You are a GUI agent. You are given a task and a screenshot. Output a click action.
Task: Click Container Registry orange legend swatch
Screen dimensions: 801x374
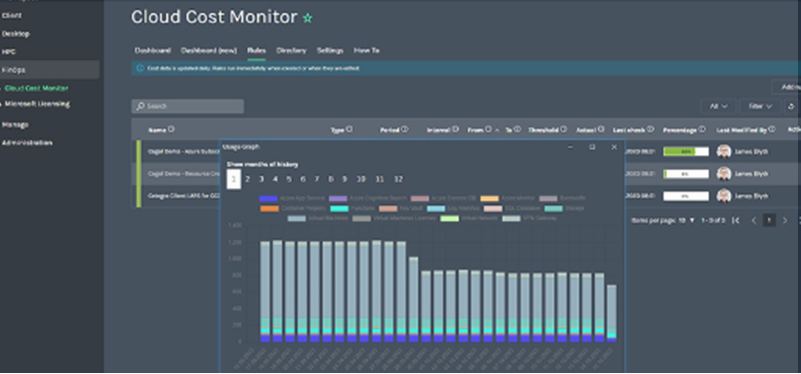click(269, 208)
